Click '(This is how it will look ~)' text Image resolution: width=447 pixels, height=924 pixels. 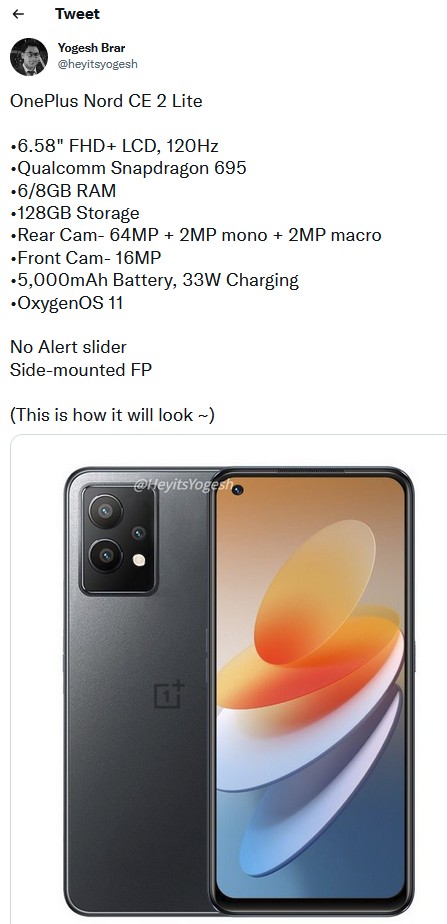(x=112, y=415)
